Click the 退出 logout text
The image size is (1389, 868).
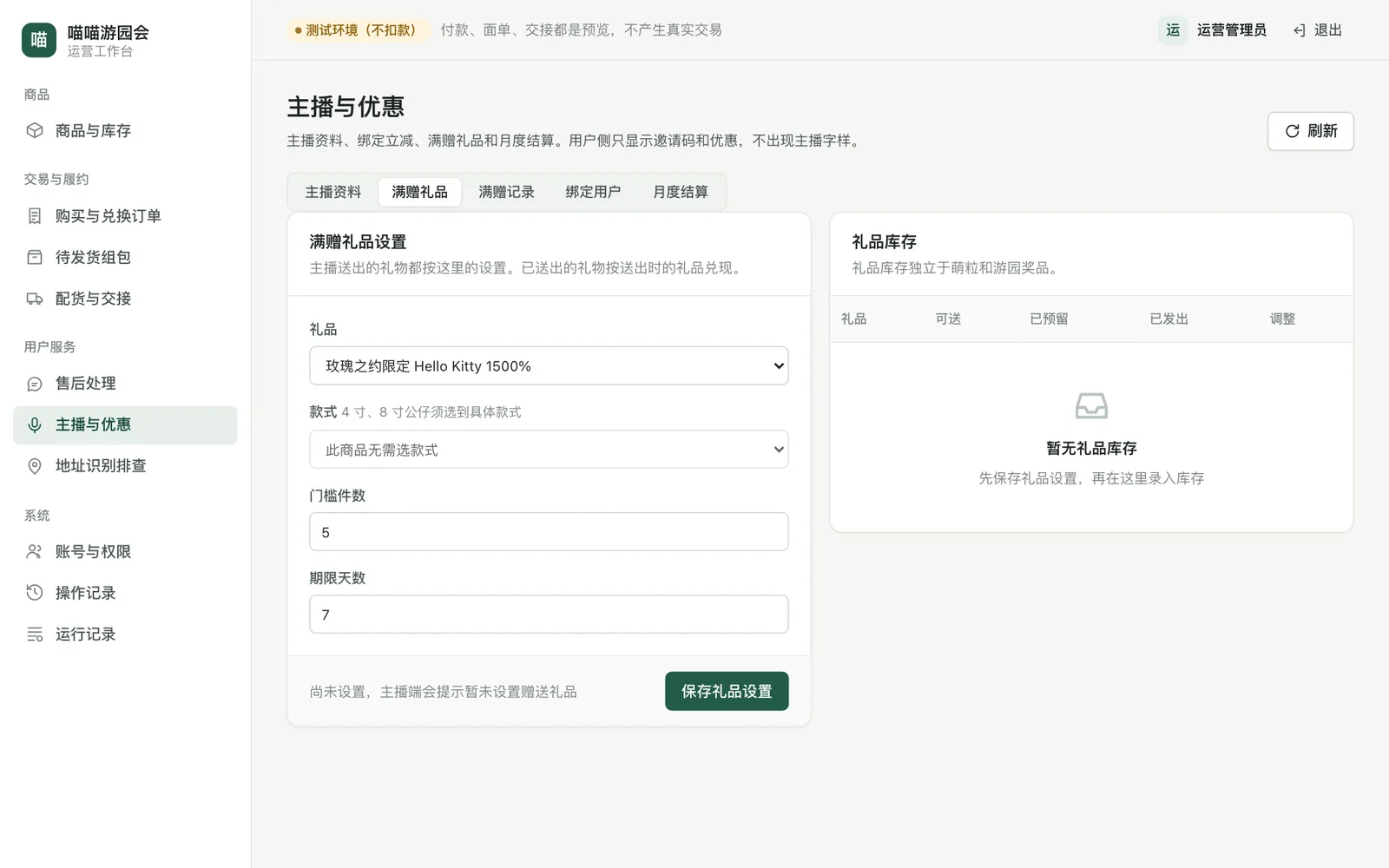tap(1328, 30)
